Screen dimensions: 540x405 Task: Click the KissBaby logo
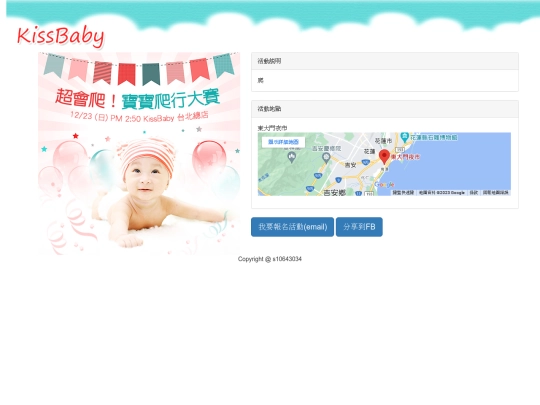pyautogui.click(x=61, y=37)
